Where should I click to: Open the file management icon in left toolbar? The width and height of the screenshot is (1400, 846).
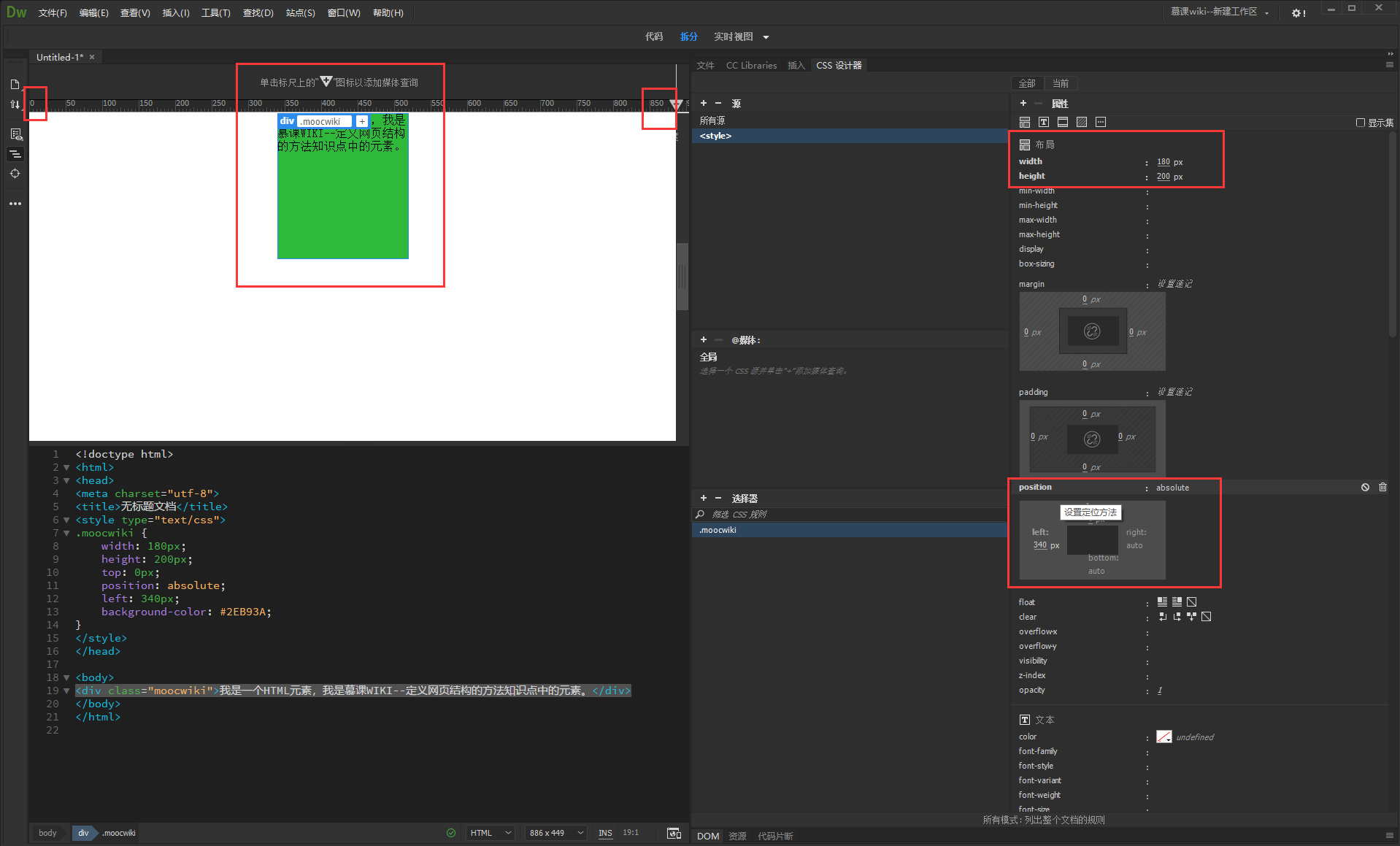(x=15, y=85)
